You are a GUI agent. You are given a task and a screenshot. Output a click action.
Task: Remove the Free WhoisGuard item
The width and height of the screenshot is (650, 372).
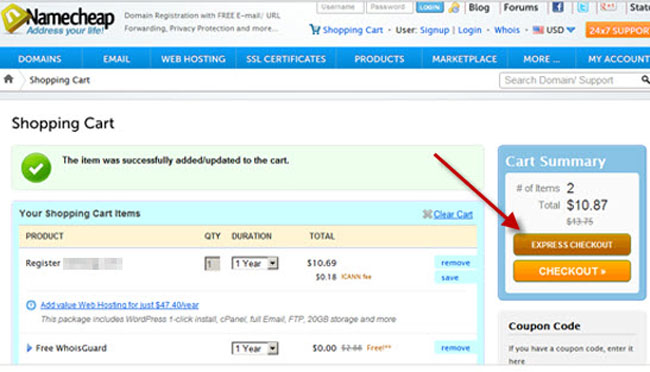[455, 348]
